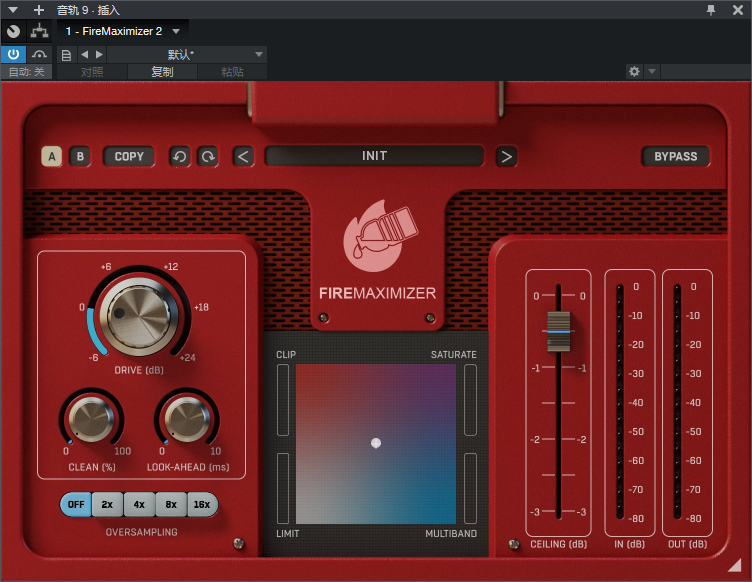
Task: Click the resize corner triangle icon
Action: point(734,566)
